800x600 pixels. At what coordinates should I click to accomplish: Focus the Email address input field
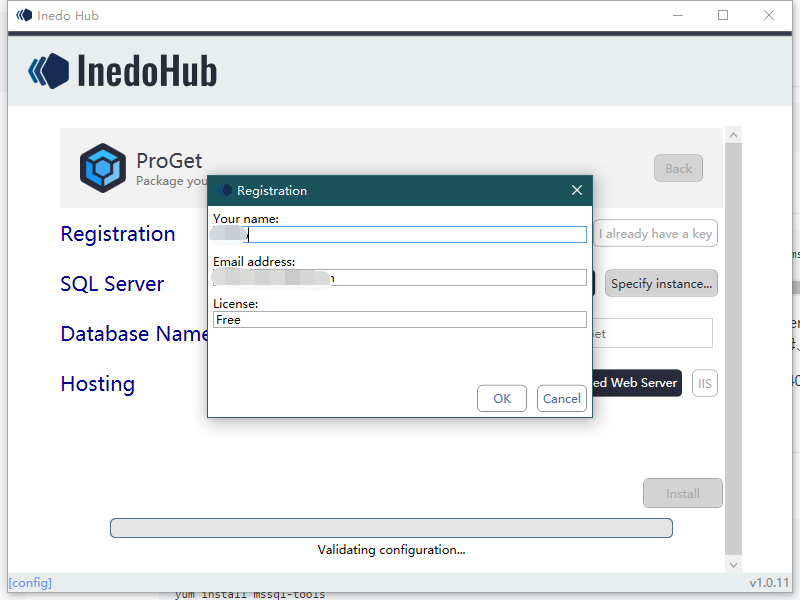399,278
